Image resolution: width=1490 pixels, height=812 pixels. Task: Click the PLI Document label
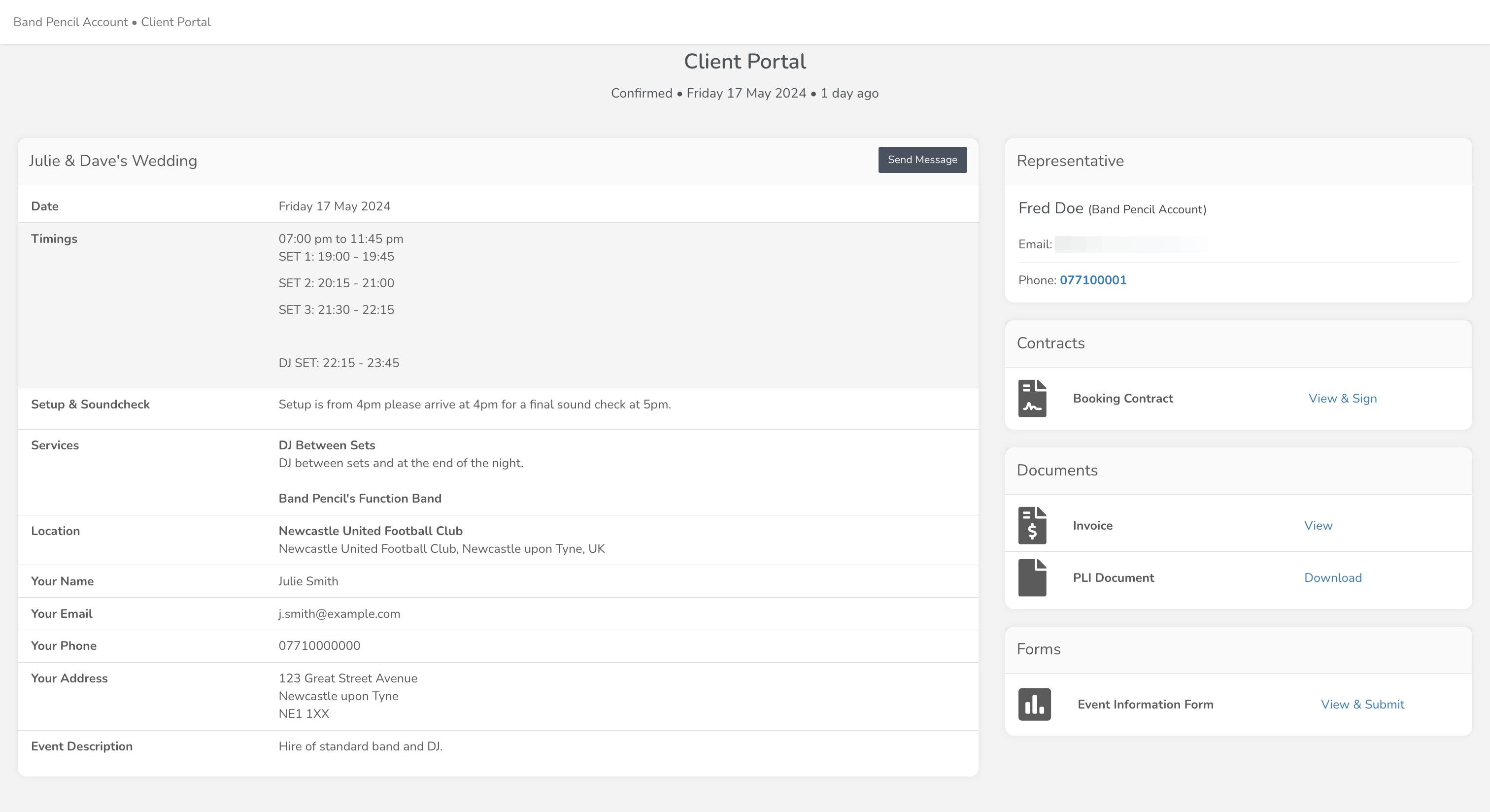click(1114, 578)
